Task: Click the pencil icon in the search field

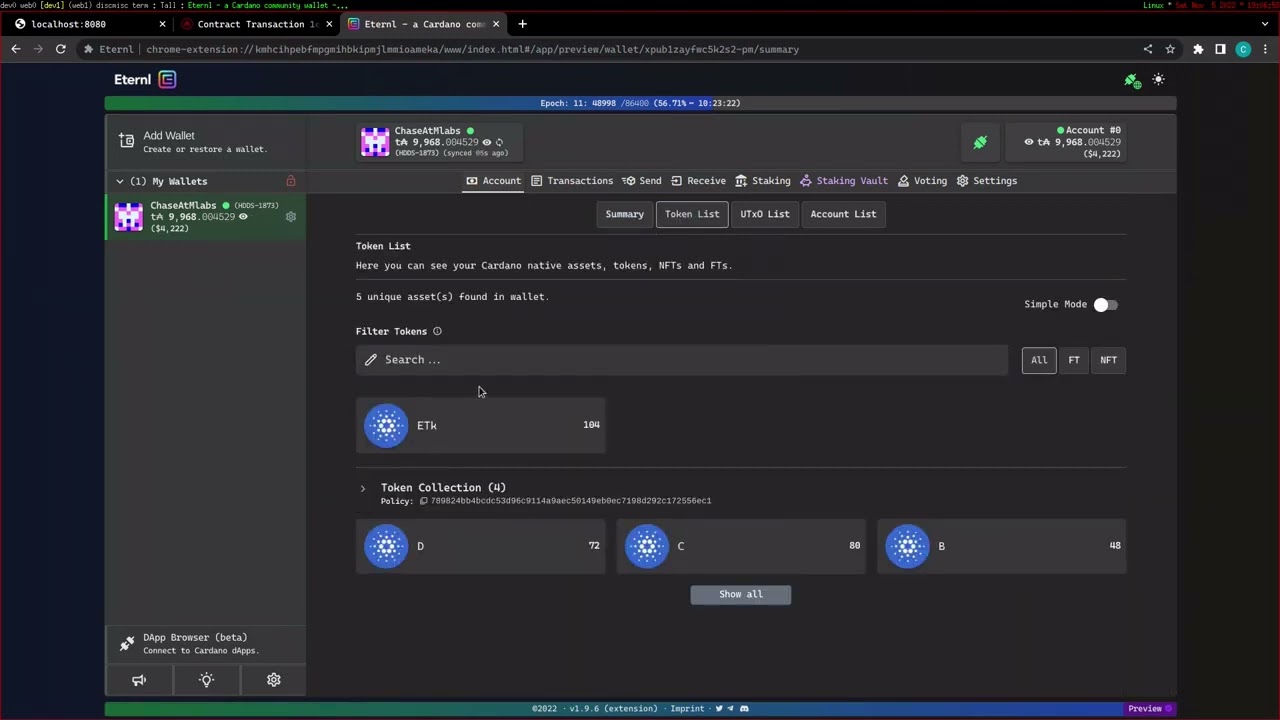Action: coord(371,360)
